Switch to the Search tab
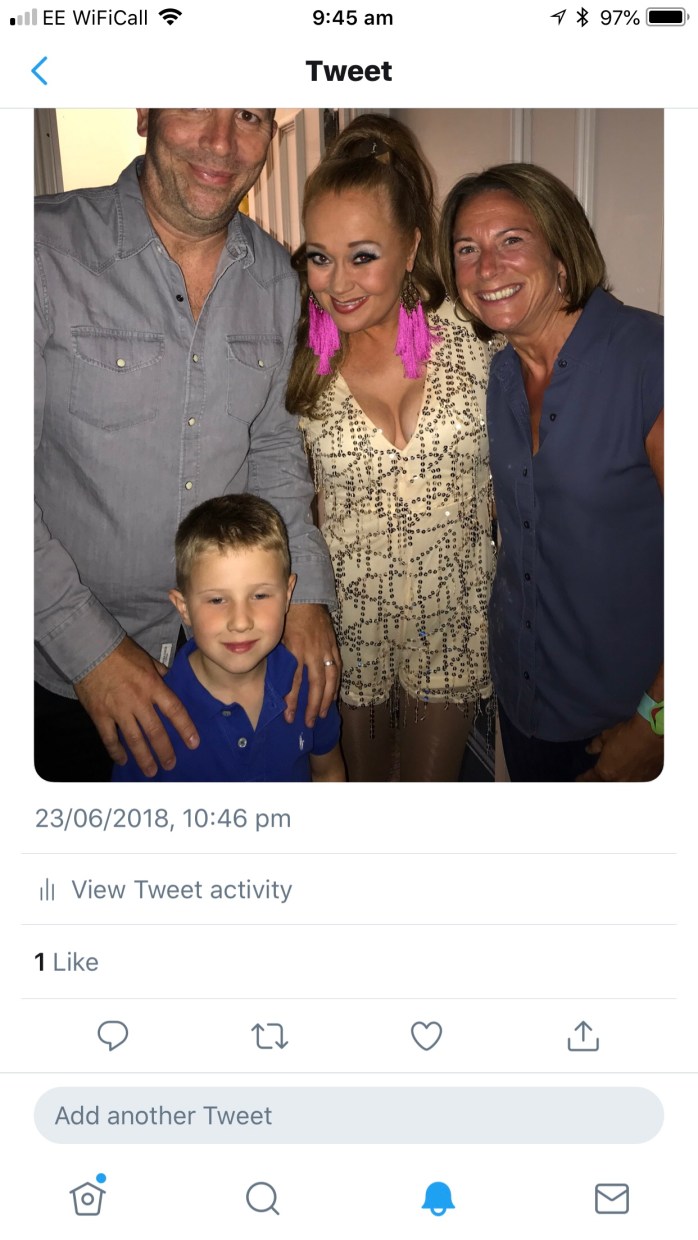The image size is (698, 1240). (262, 1197)
